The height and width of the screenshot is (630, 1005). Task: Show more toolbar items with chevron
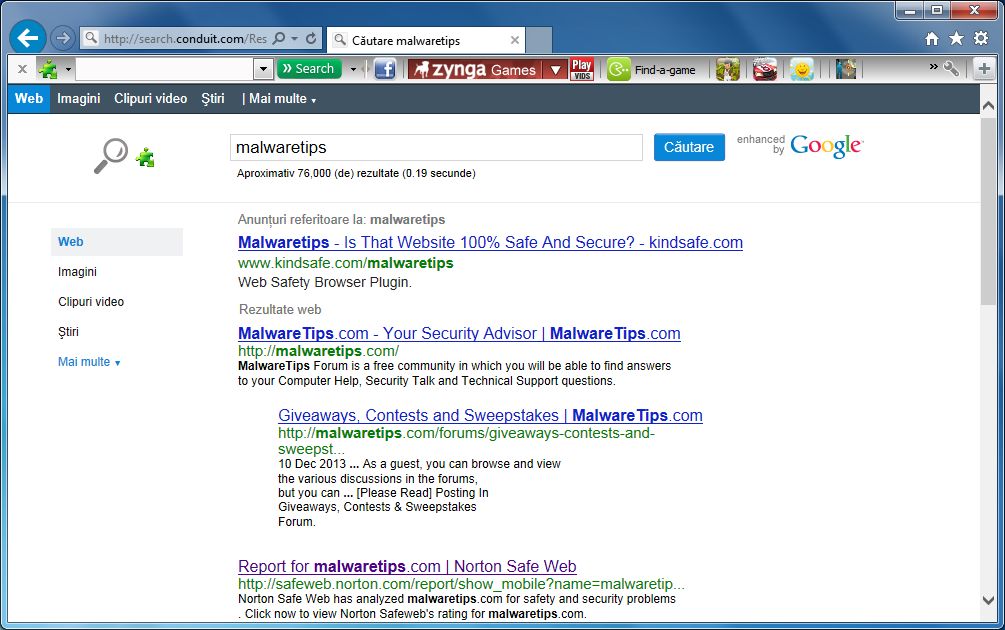(933, 67)
